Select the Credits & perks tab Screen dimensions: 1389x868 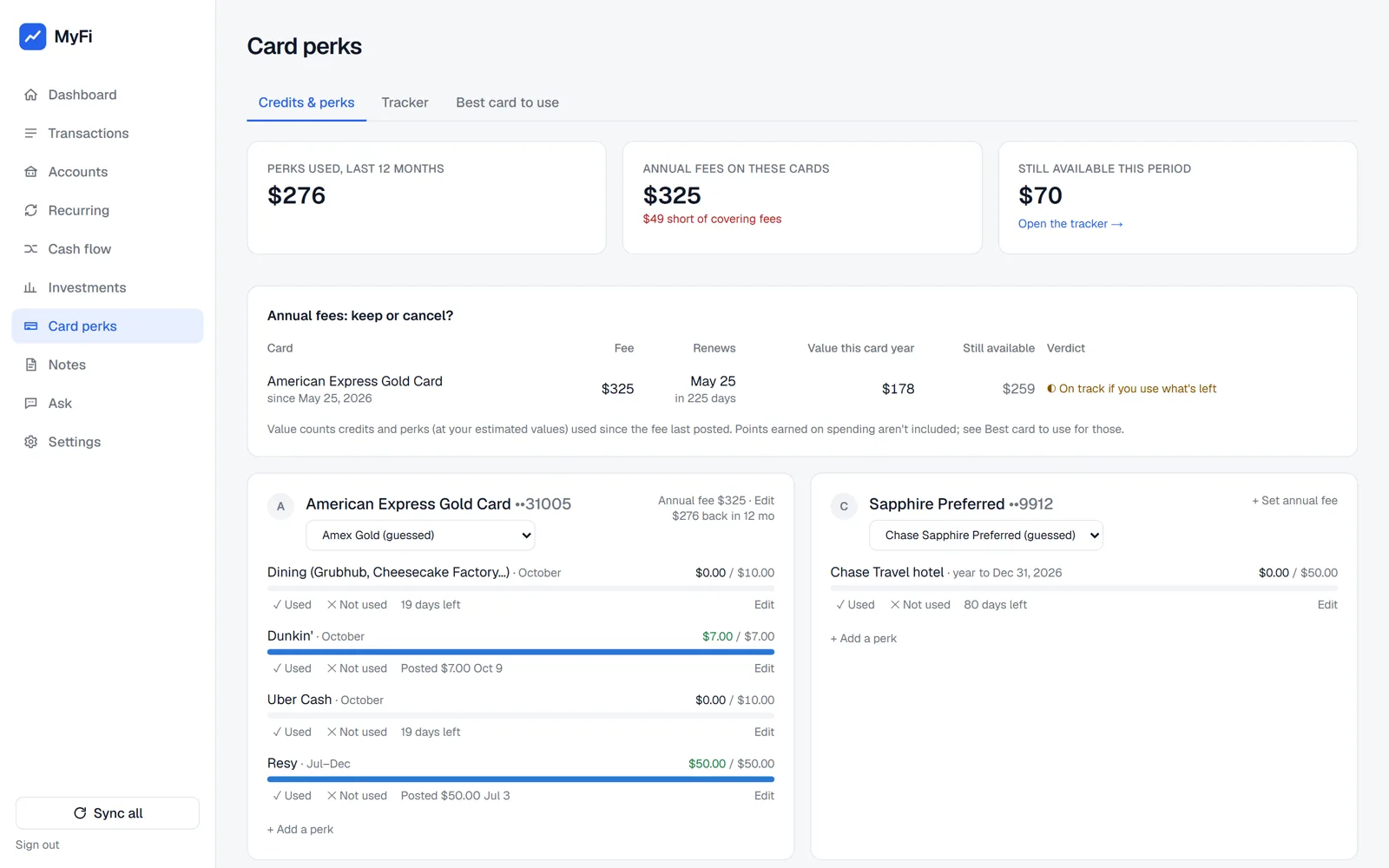click(306, 102)
